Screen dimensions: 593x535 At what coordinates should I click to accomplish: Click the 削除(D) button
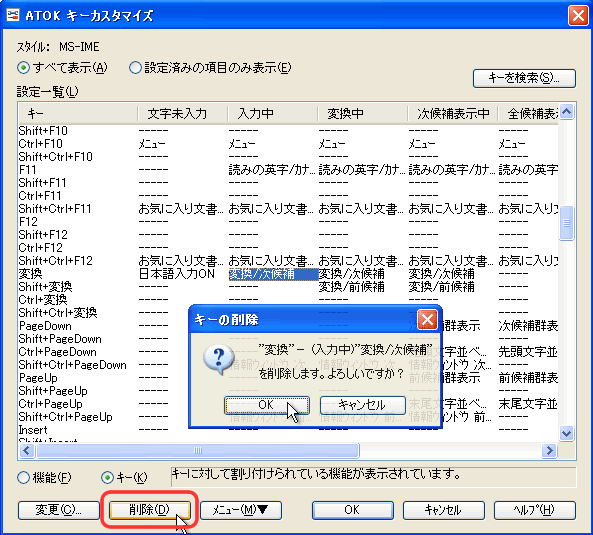point(149,510)
